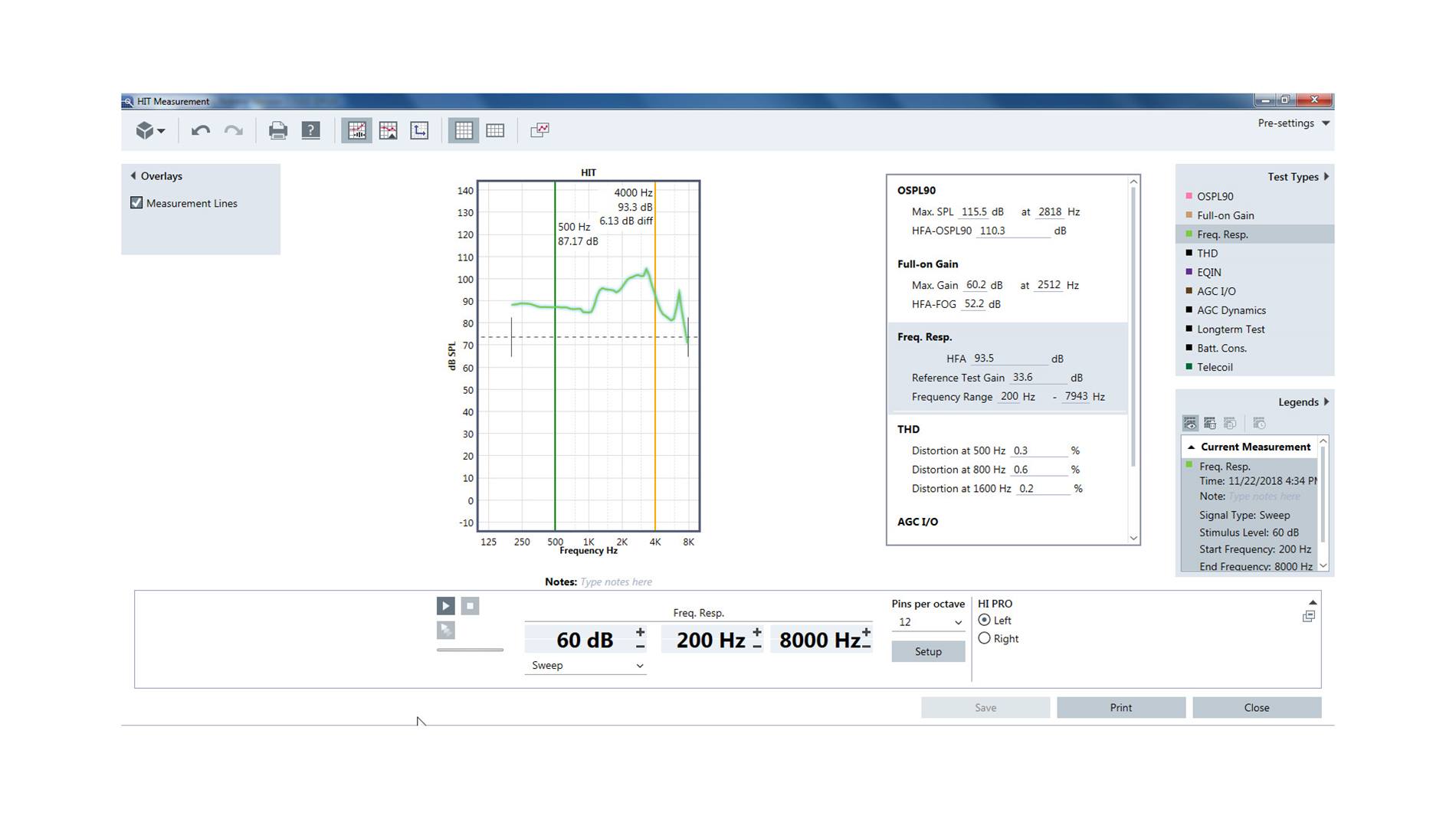Screen dimensions: 1456x819
Task: Select the curve with bars graph view icon
Action: coord(357,130)
